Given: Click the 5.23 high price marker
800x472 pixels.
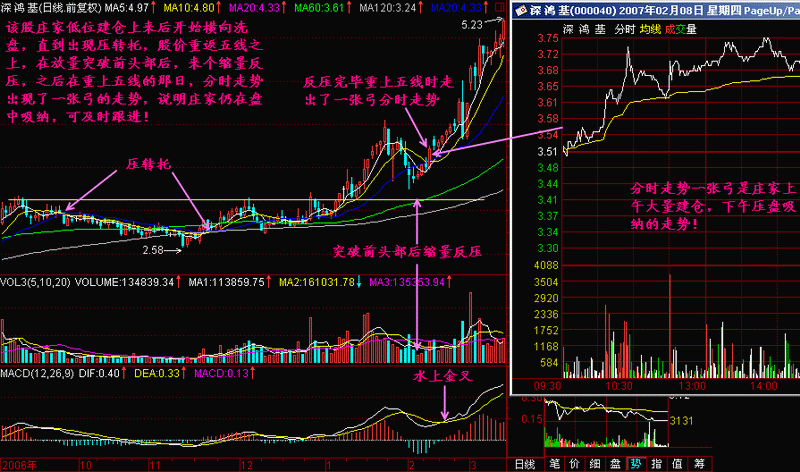Looking at the screenshot, I should point(471,24).
